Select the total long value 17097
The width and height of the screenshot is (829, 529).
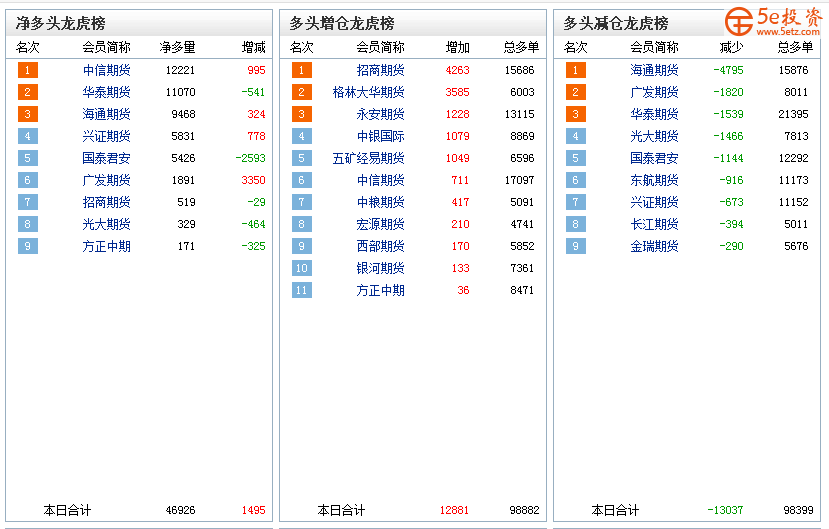tap(519, 180)
